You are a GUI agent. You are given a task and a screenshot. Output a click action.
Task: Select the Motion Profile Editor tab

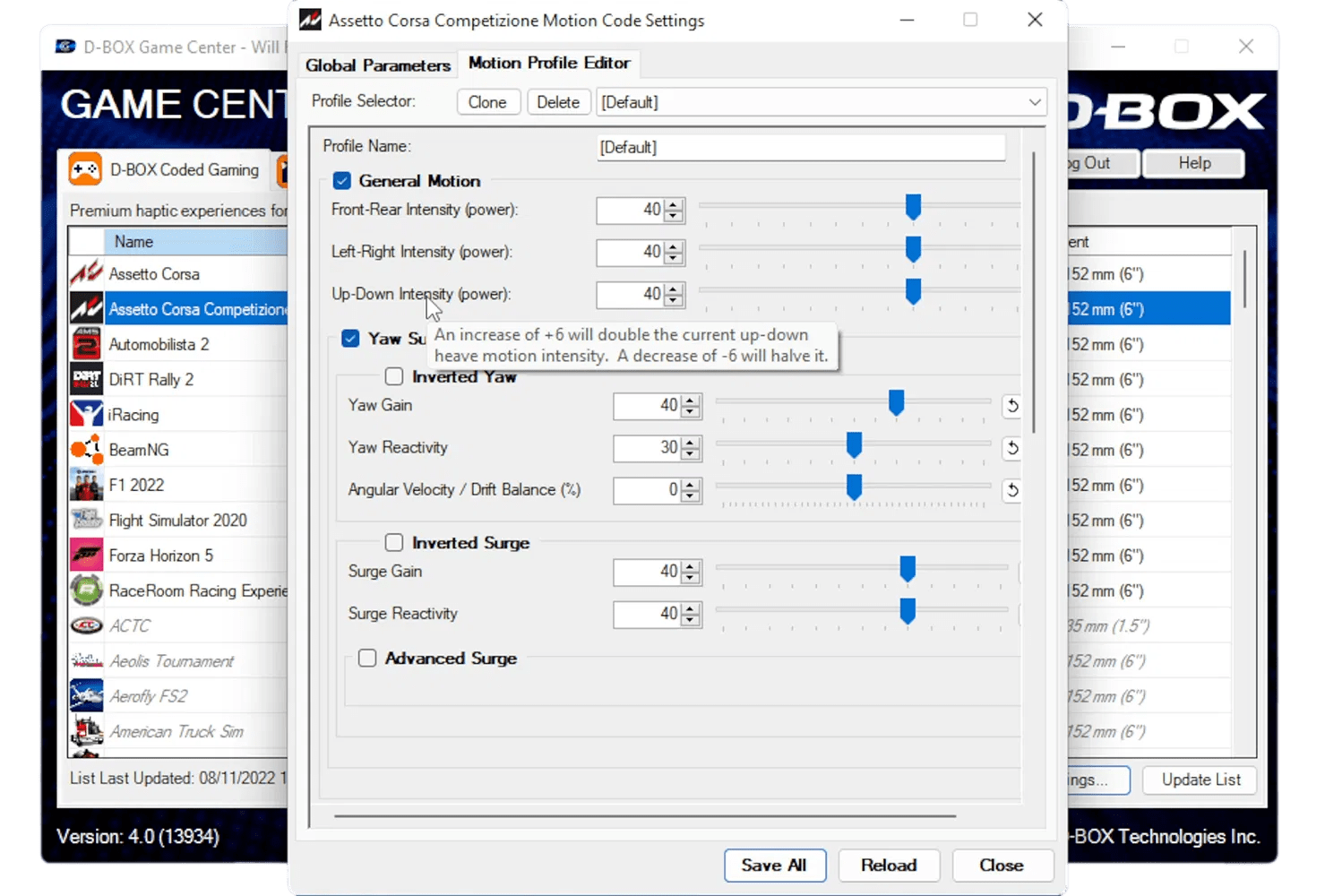pyautogui.click(x=549, y=63)
